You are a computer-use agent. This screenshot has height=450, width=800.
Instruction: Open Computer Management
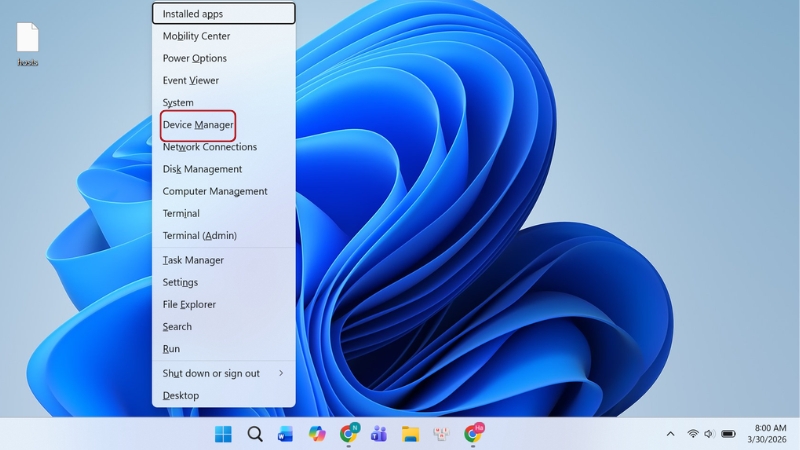click(223, 191)
